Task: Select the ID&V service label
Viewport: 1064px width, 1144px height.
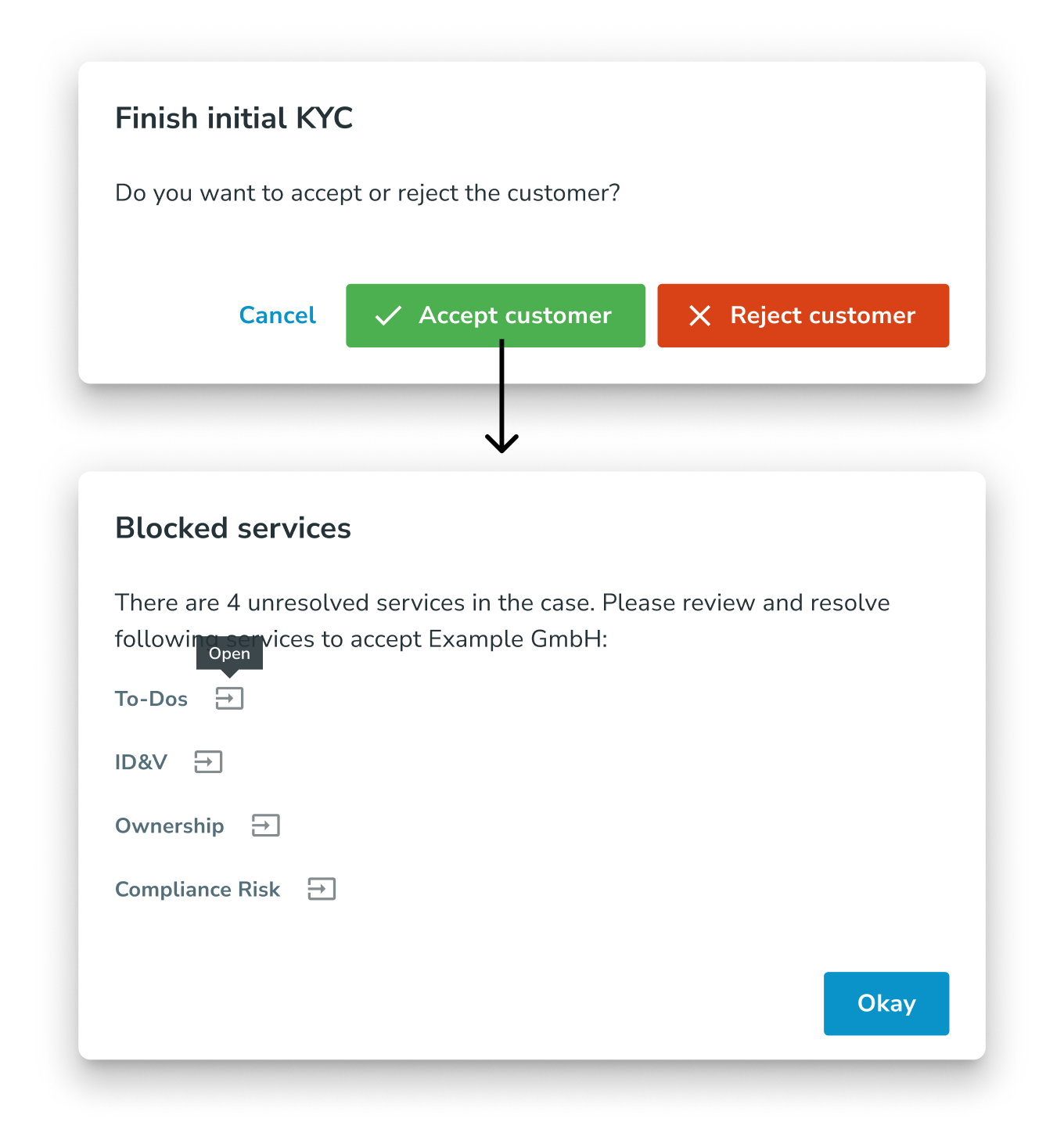Action: click(141, 761)
